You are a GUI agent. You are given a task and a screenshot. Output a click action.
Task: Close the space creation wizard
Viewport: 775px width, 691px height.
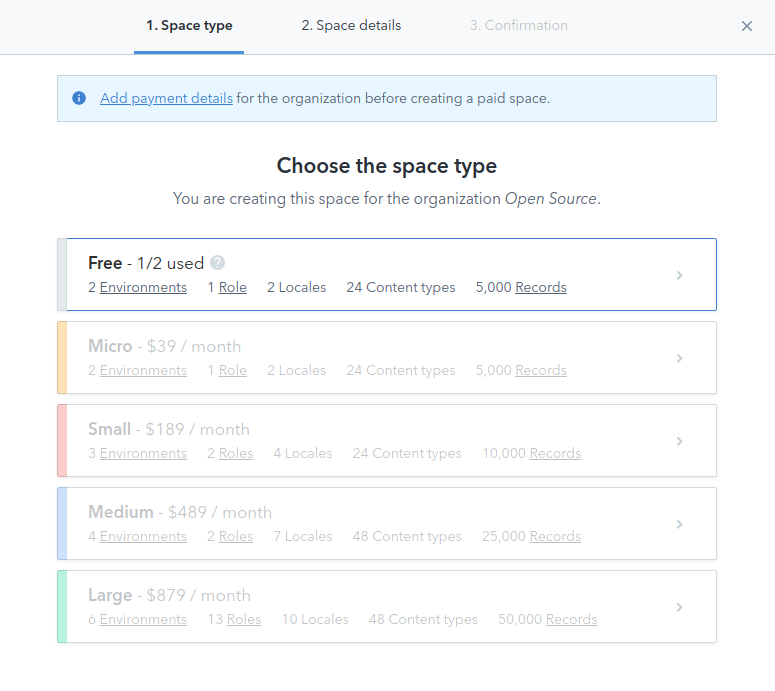[x=746, y=27]
